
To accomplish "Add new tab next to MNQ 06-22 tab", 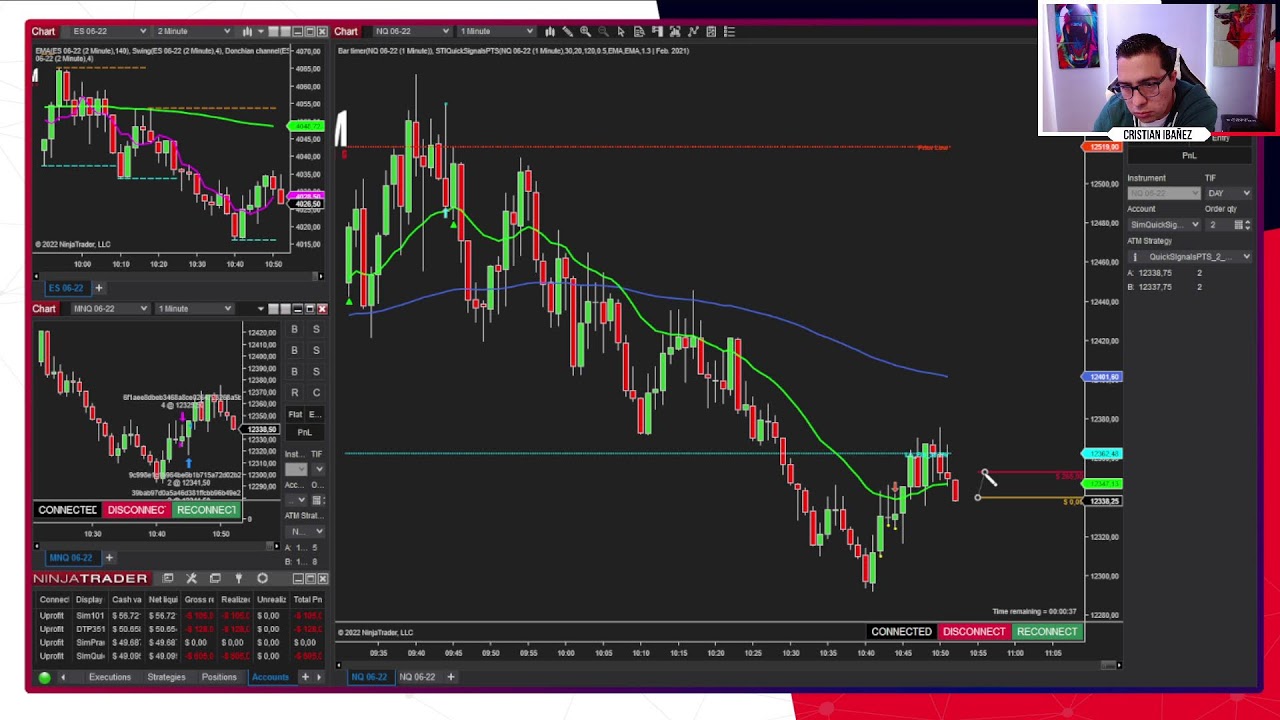I will click(109, 558).
